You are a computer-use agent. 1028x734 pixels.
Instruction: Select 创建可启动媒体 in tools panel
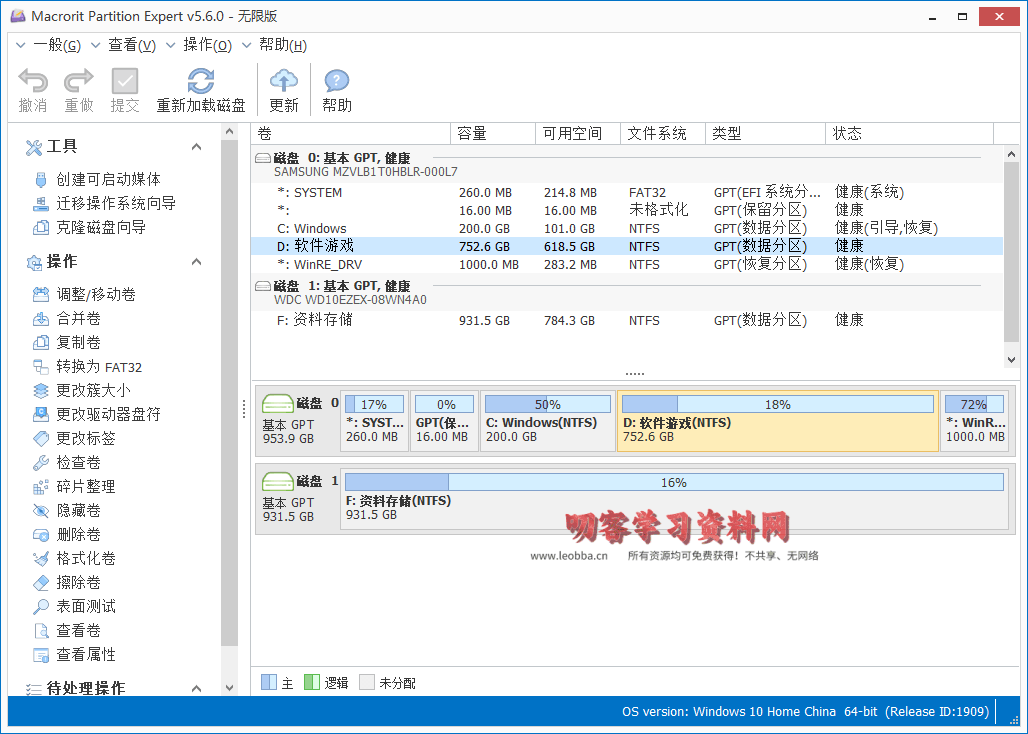[x=108, y=179]
